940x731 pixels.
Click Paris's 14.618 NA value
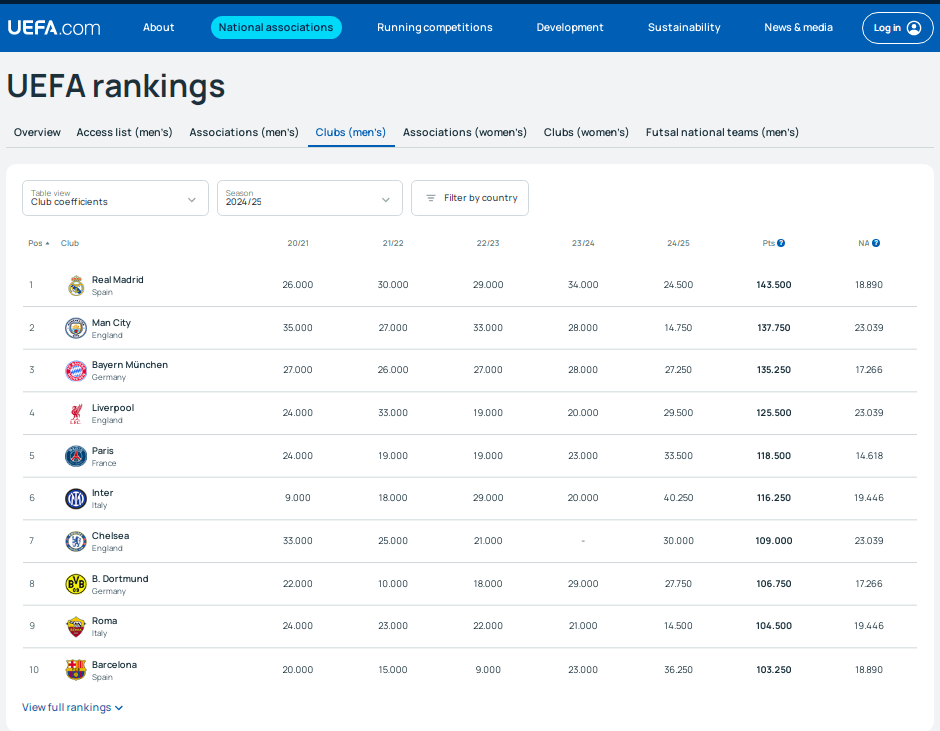click(x=869, y=456)
